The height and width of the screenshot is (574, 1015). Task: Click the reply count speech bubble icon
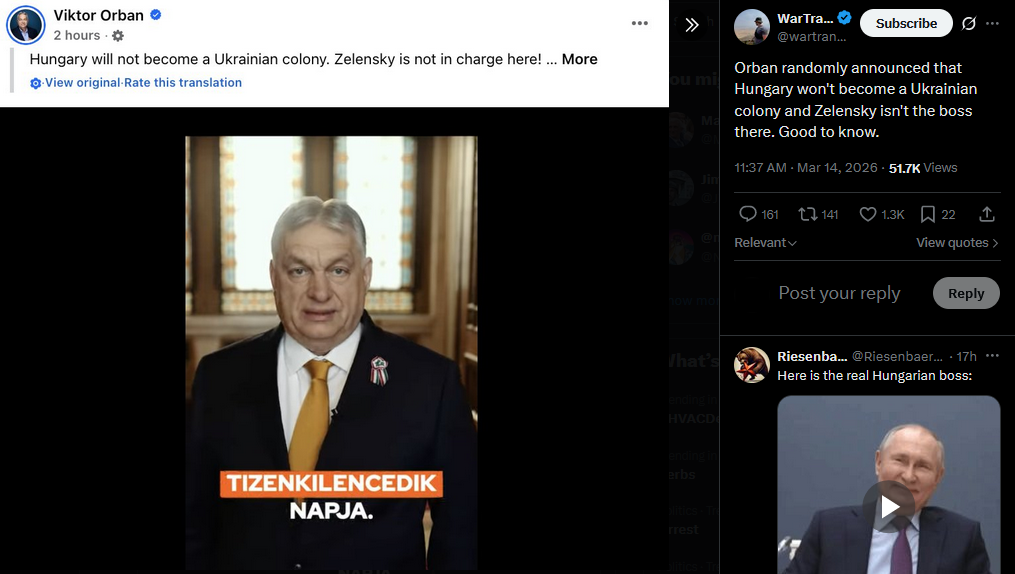(748, 214)
